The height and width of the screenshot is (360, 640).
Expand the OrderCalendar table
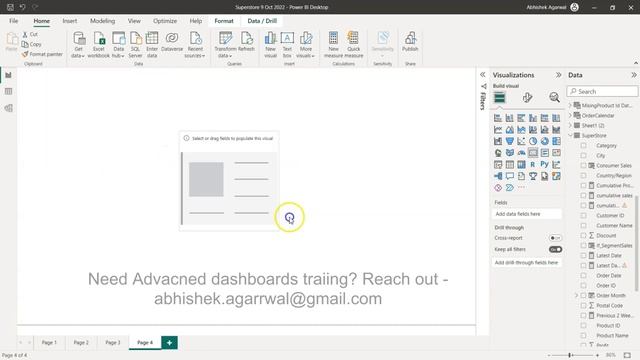coord(570,116)
